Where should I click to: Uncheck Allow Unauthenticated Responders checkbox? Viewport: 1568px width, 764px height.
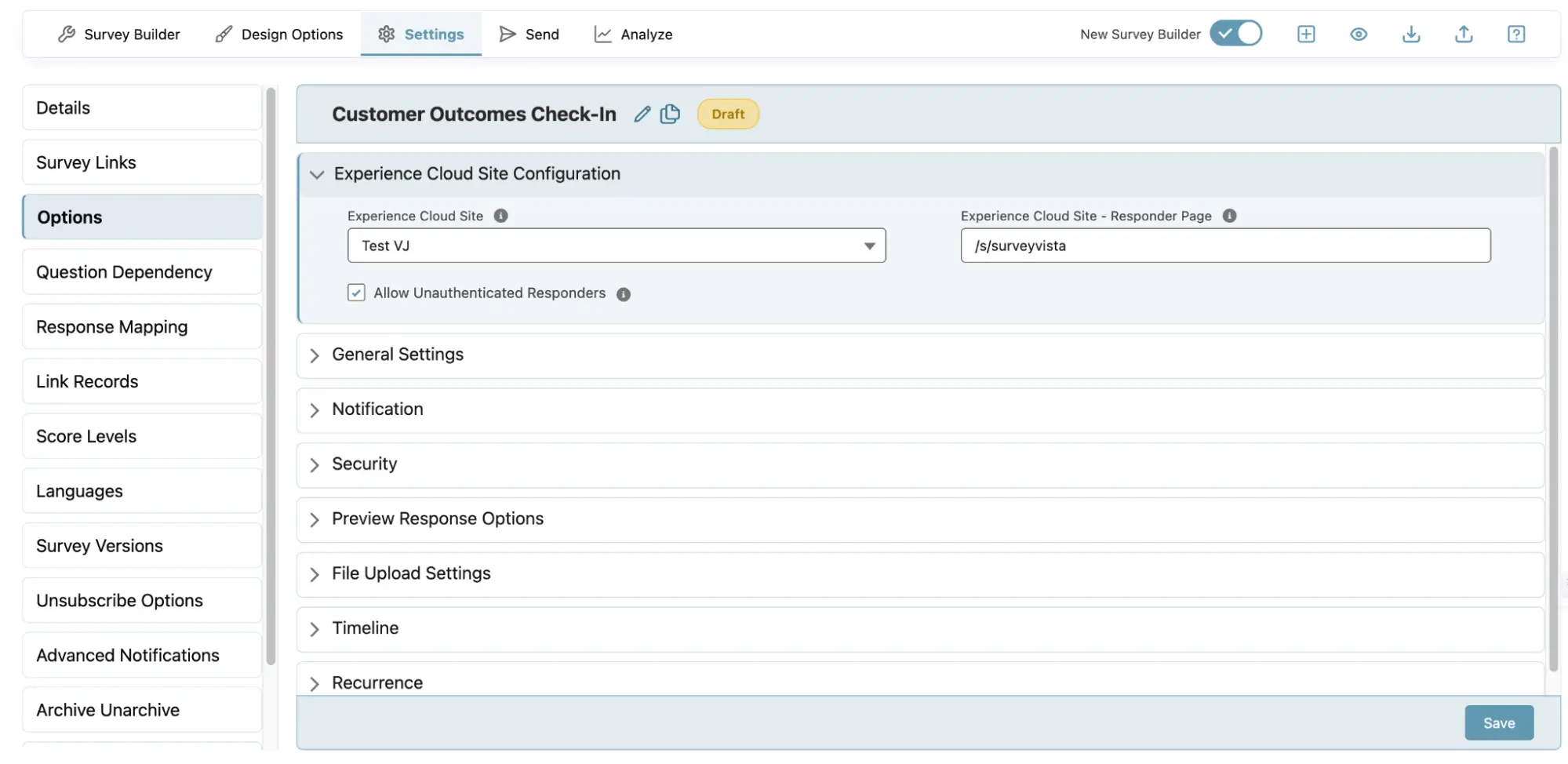pos(356,293)
